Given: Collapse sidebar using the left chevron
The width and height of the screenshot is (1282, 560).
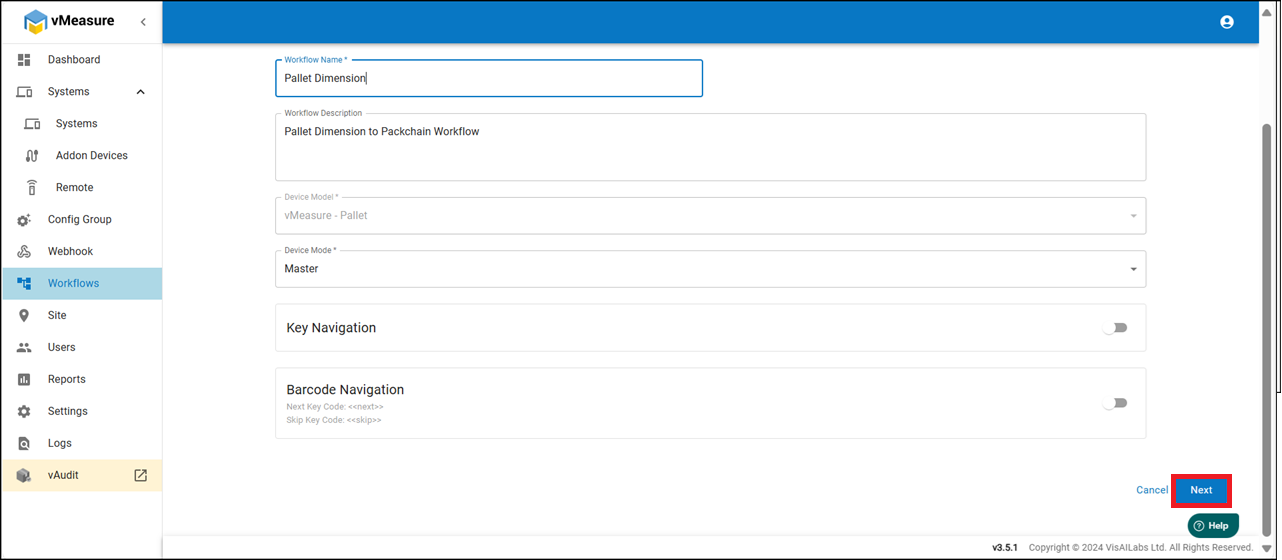Looking at the screenshot, I should (143, 22).
